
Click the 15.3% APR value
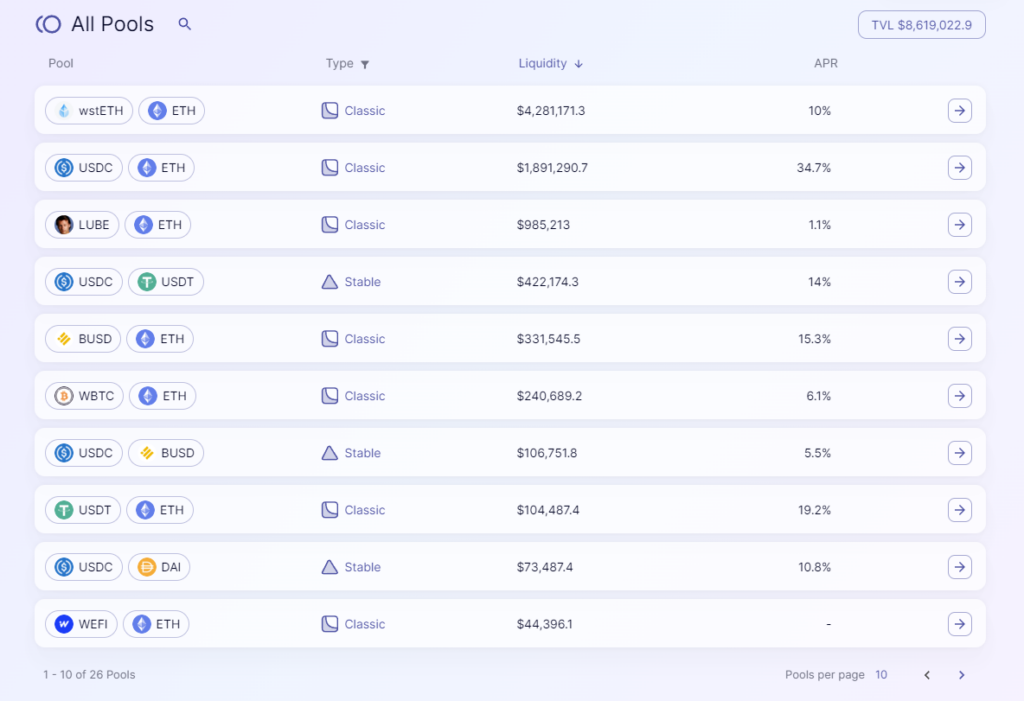(x=814, y=339)
